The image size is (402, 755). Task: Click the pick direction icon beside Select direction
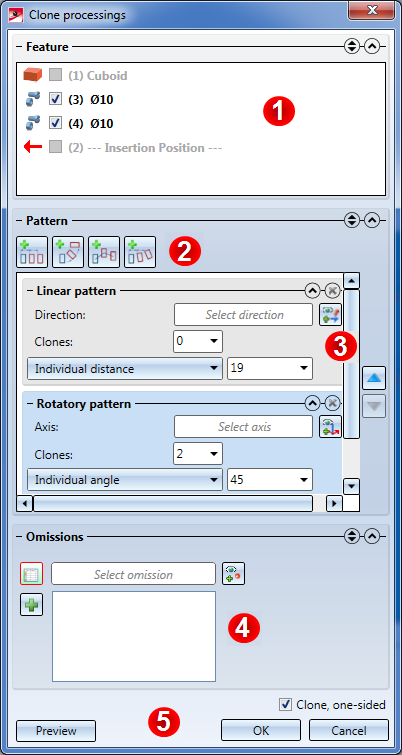coord(330,315)
